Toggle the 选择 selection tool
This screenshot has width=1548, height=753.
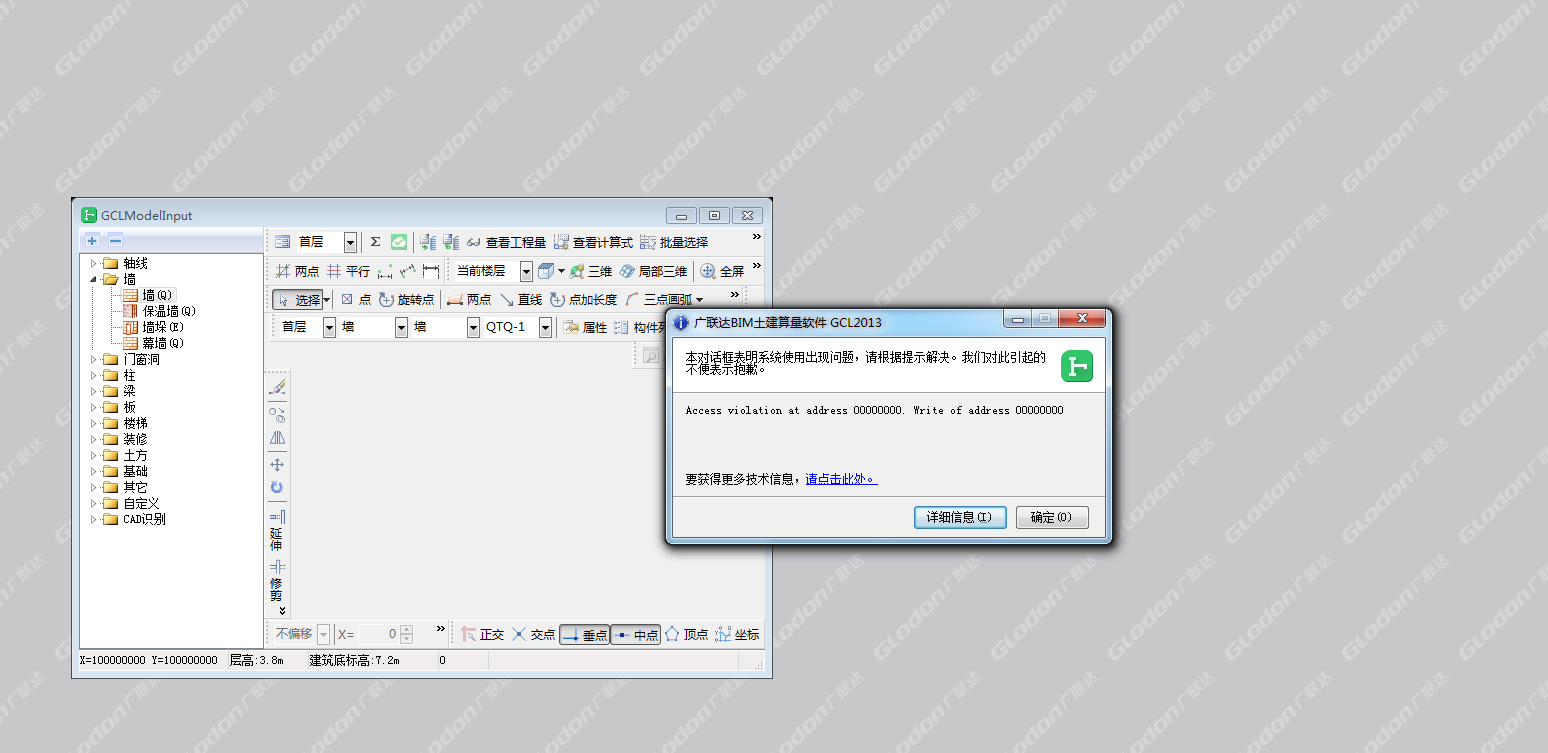[297, 299]
